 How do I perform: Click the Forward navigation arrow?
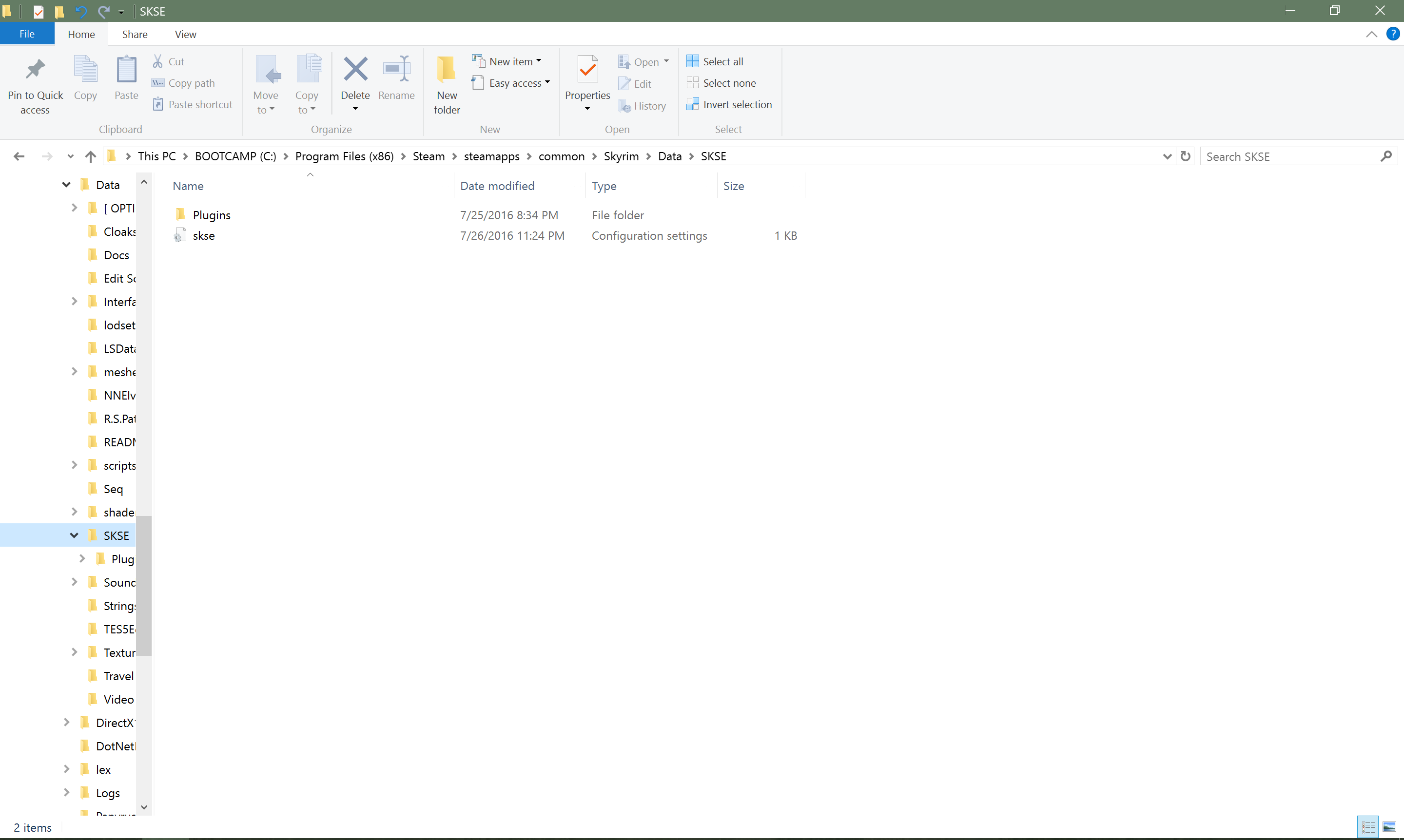47,156
